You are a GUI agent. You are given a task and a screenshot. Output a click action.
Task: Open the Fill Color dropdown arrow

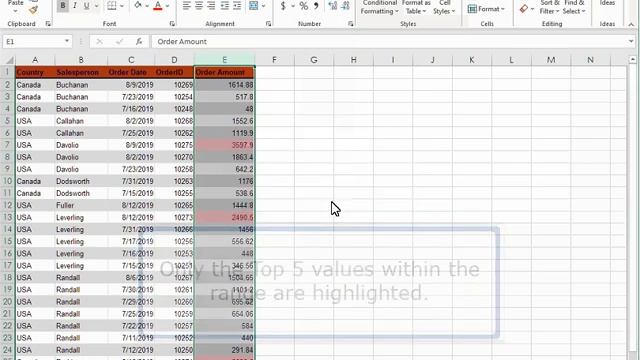pyautogui.click(x=147, y=6)
